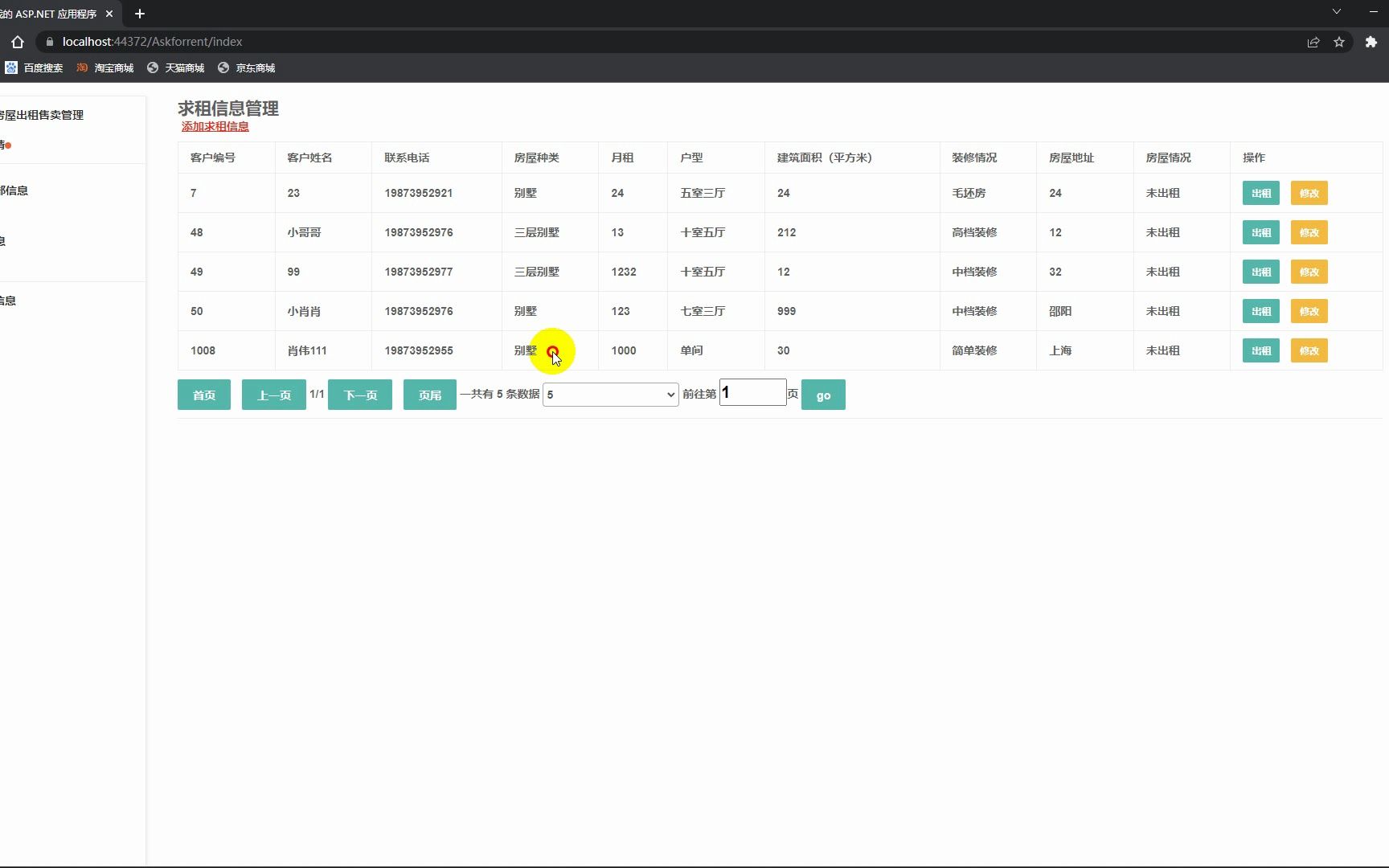Click phone number 19873952977
The height and width of the screenshot is (868, 1389).
tap(419, 272)
